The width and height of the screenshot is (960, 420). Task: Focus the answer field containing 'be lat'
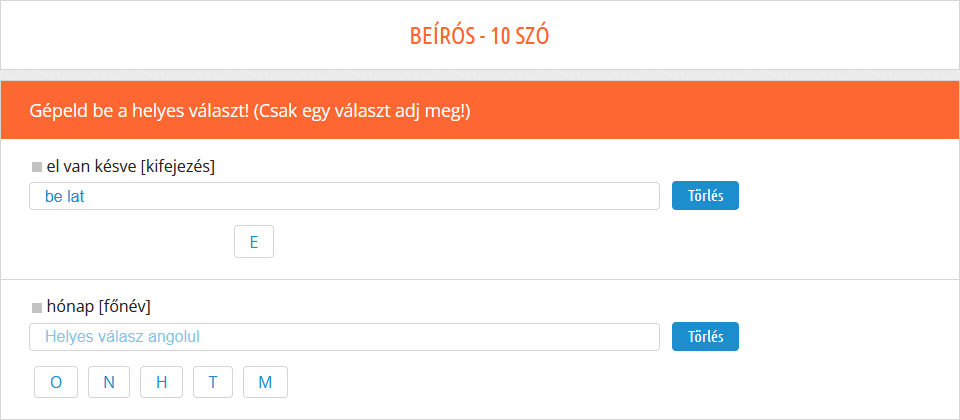(x=344, y=196)
